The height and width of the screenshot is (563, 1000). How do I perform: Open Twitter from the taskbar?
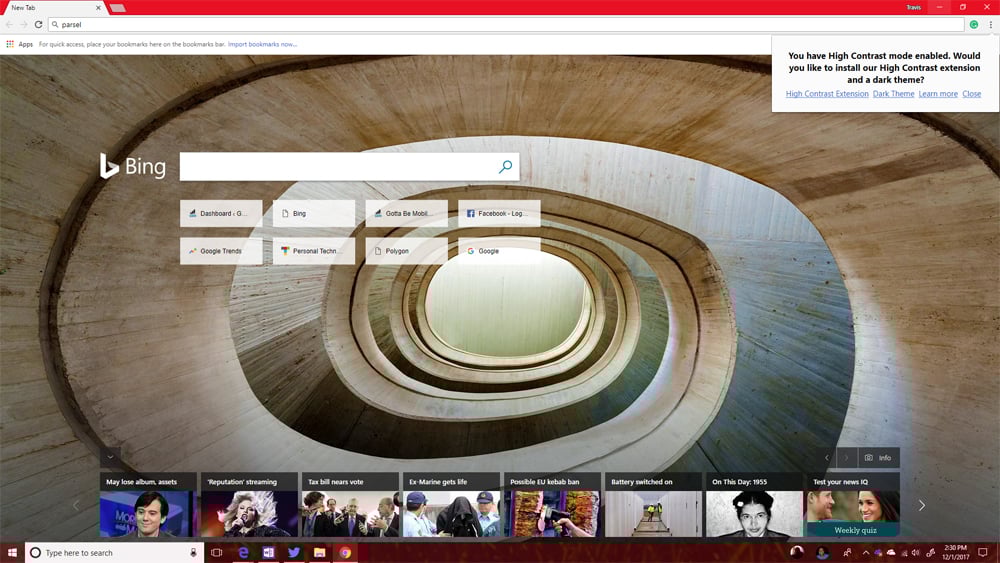[x=294, y=552]
